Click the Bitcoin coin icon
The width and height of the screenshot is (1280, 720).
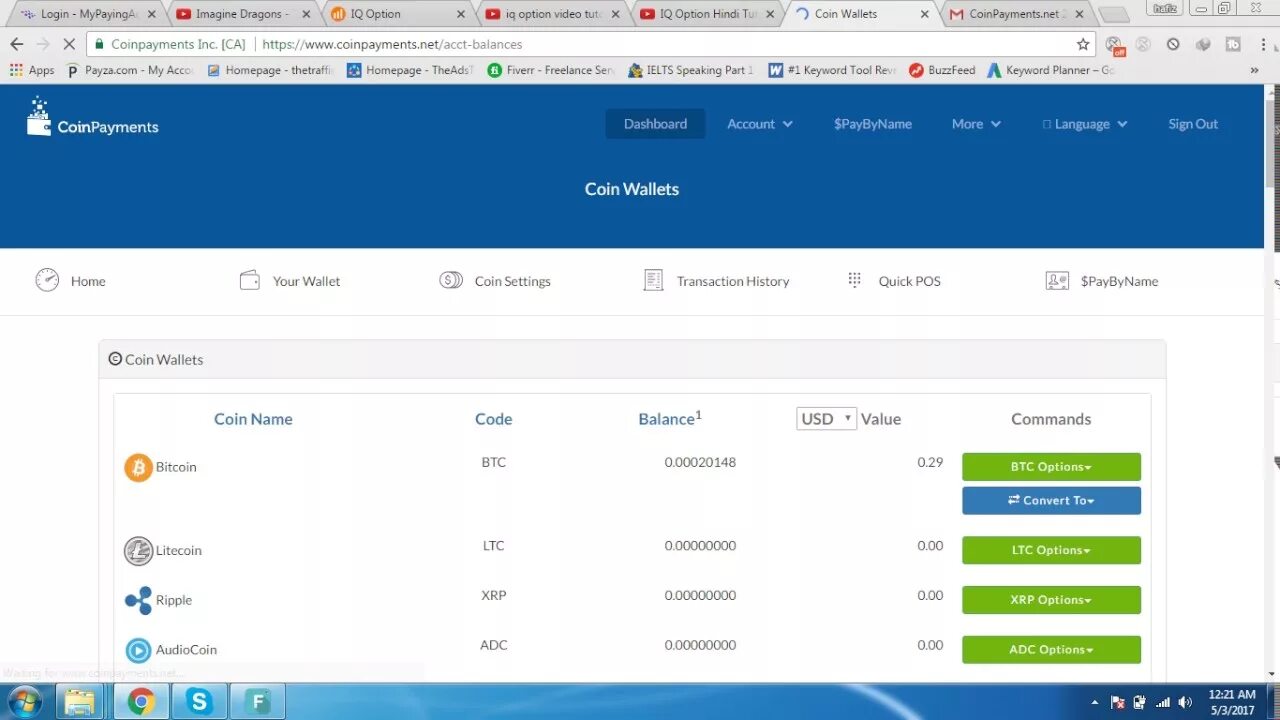(x=138, y=467)
